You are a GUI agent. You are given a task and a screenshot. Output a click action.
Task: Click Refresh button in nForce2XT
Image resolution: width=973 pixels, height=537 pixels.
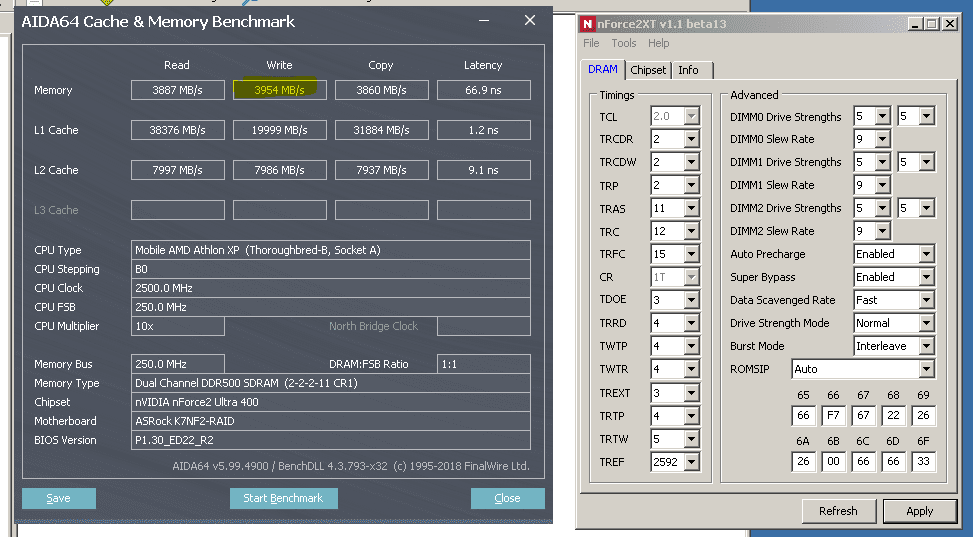tap(838, 511)
